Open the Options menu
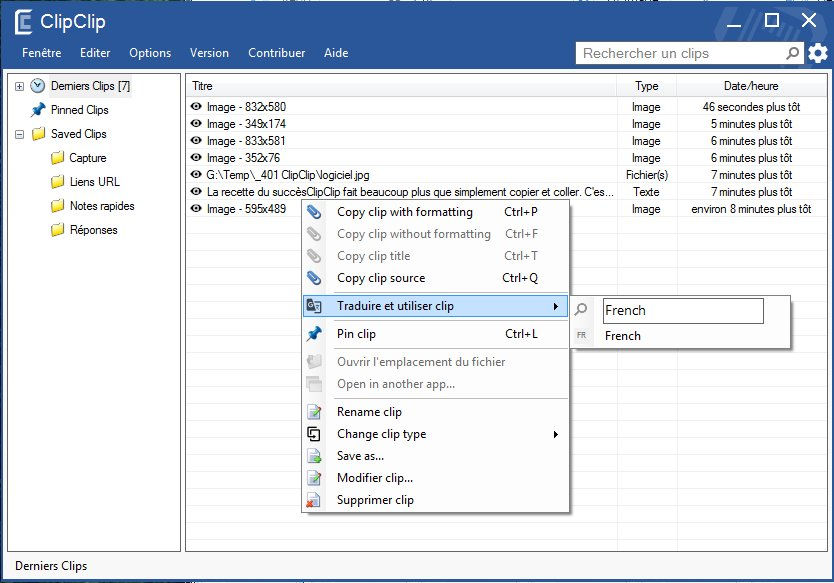This screenshot has height=583, width=834. tap(150, 53)
